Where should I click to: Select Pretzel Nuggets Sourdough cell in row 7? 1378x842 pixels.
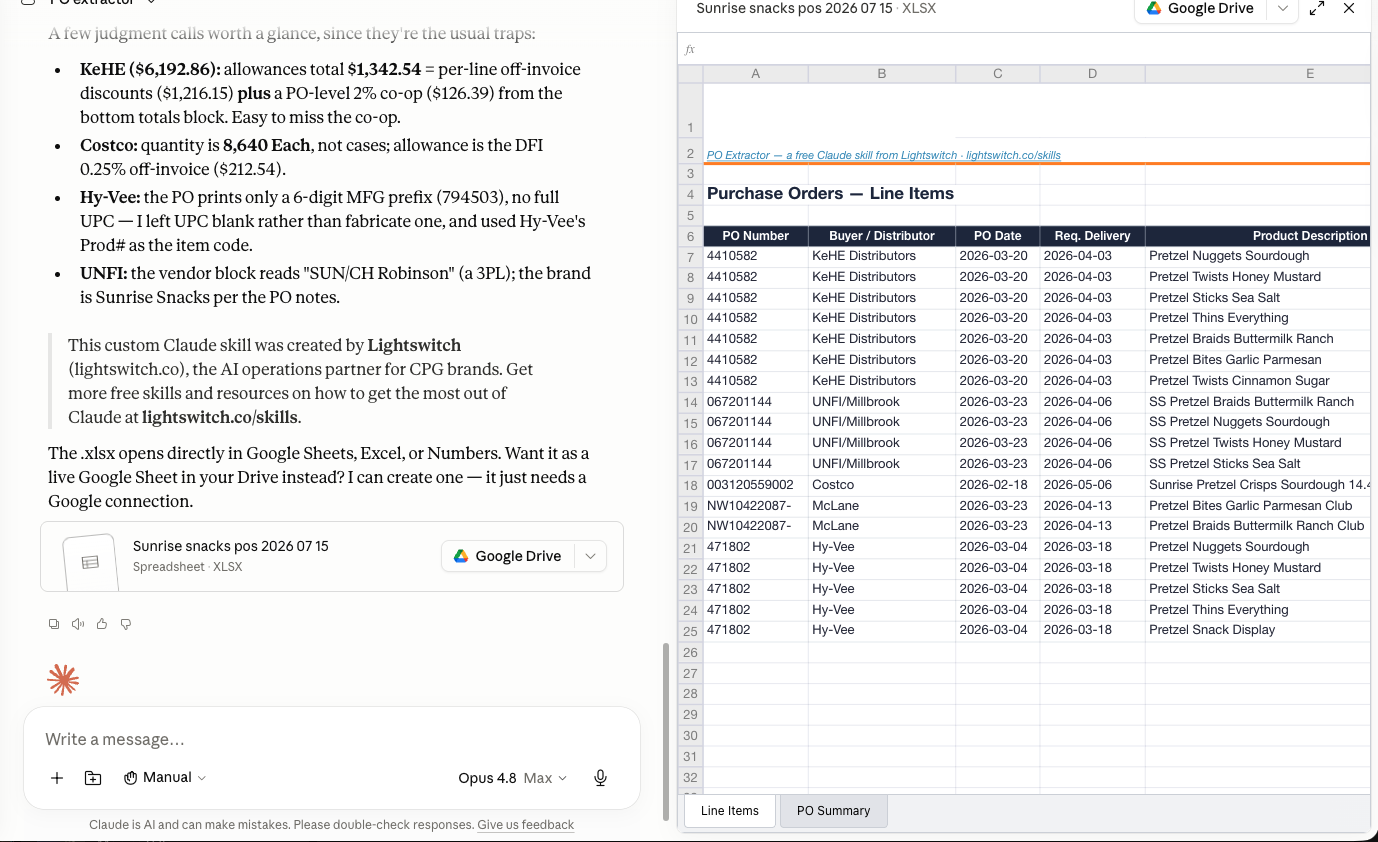[1258, 256]
